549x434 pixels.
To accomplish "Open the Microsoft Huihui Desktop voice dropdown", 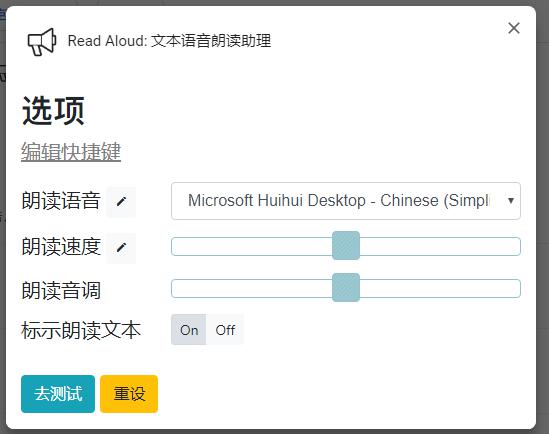I will (x=346, y=201).
